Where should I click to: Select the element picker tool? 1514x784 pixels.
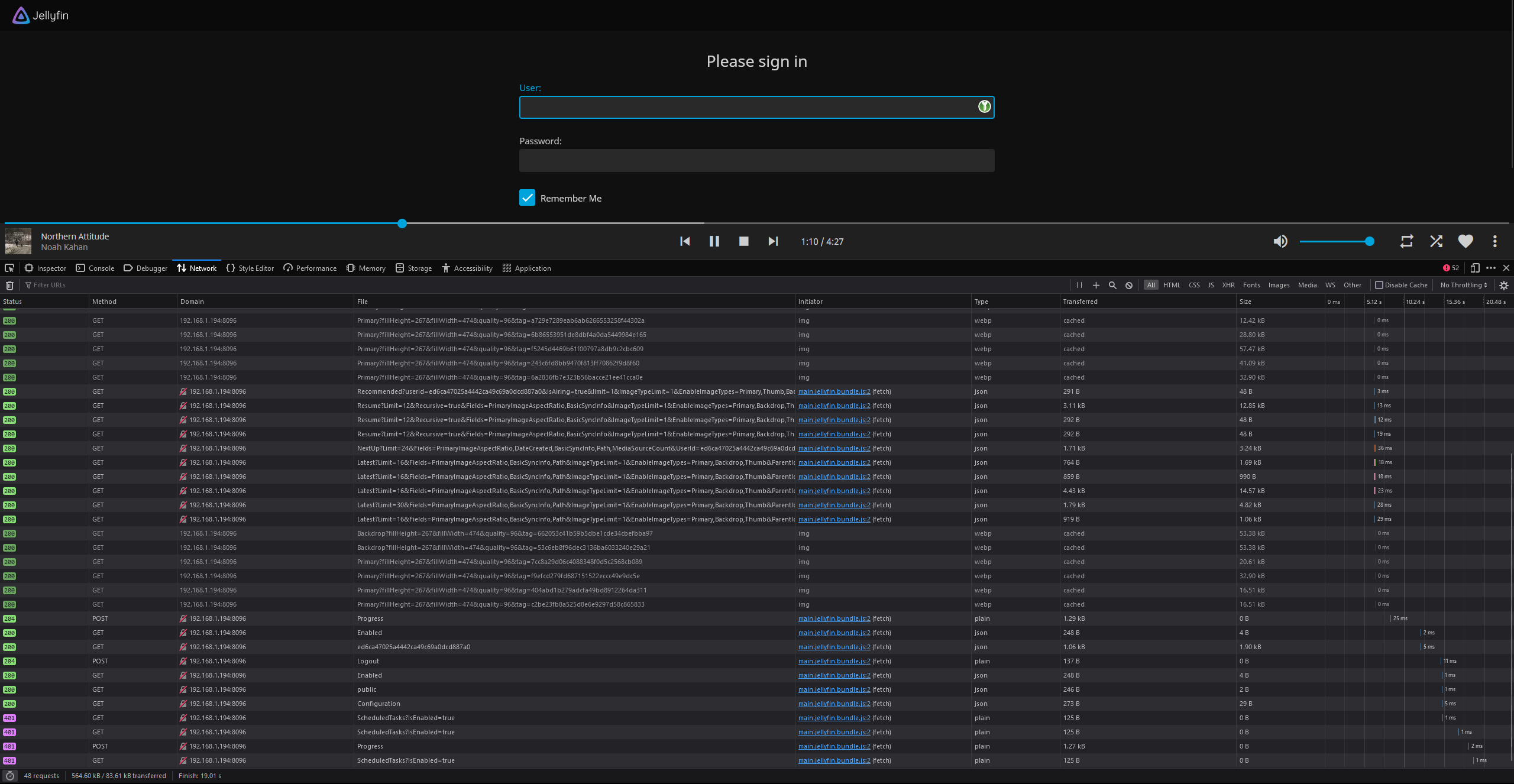pyautogui.click(x=9, y=268)
